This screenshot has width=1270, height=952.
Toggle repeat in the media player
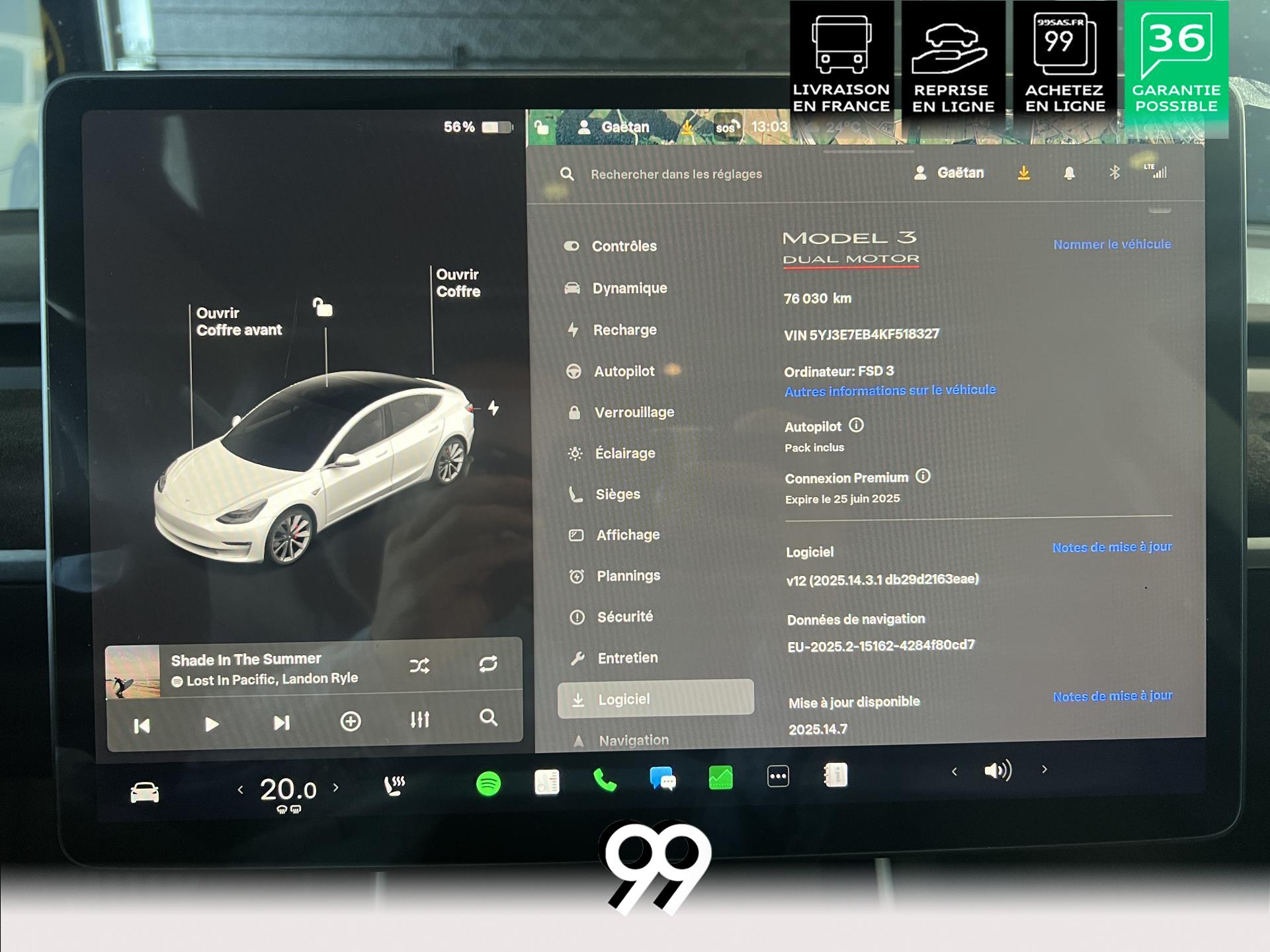[x=488, y=664]
